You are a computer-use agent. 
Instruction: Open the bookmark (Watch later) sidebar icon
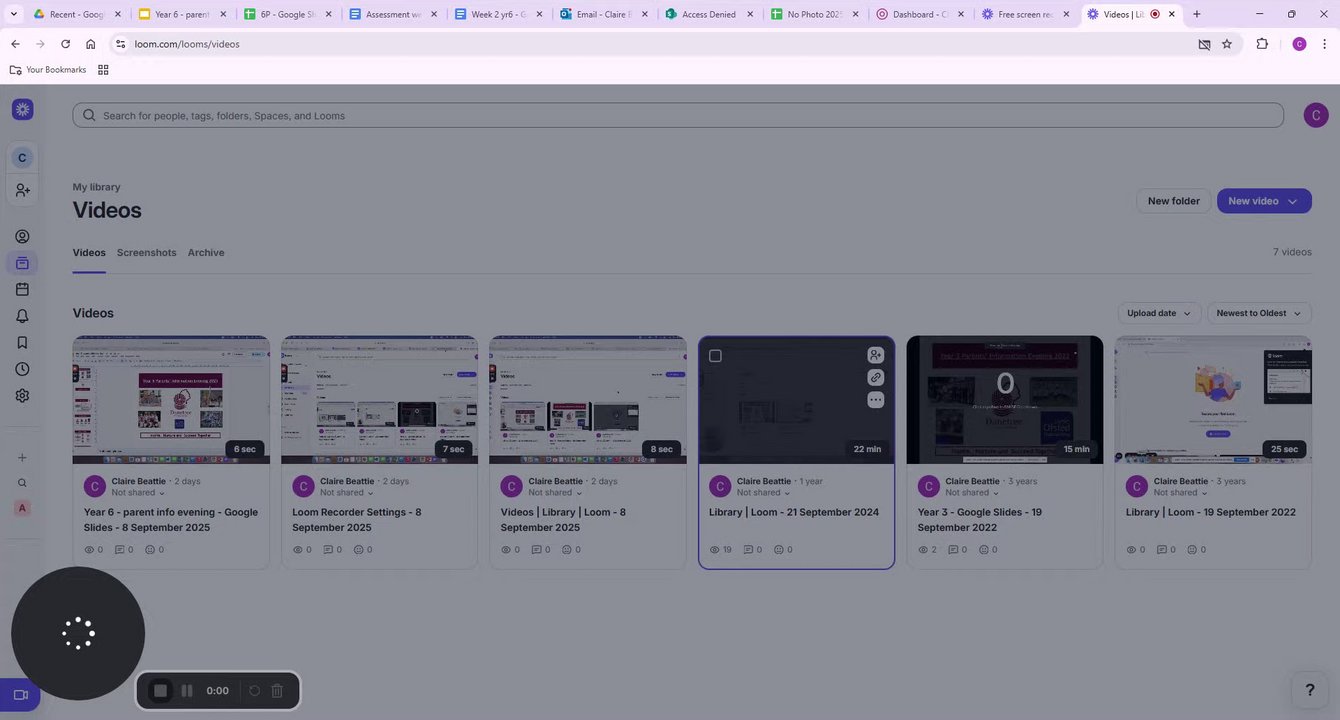click(22, 342)
